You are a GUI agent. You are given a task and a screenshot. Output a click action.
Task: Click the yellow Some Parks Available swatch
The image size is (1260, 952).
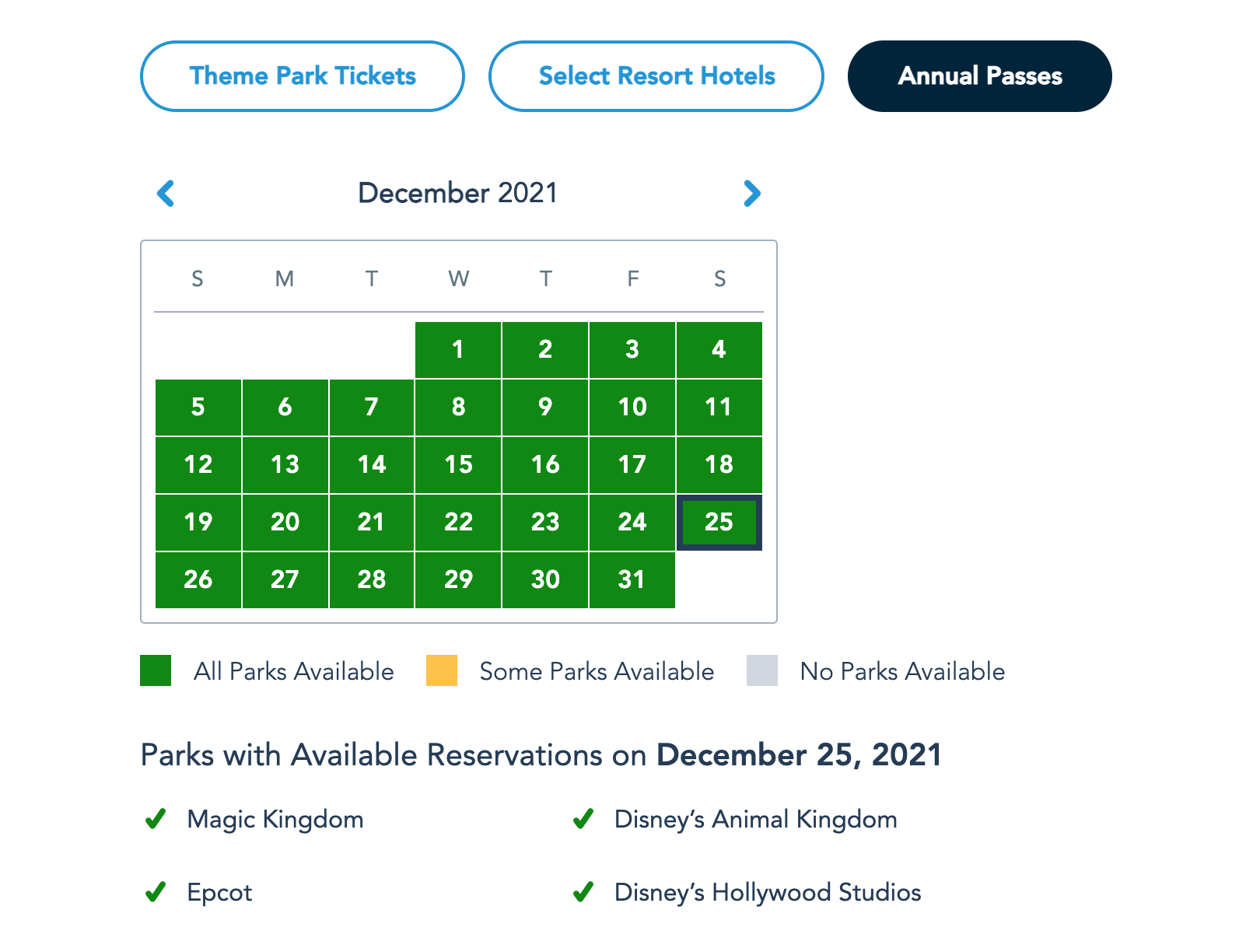(x=442, y=670)
